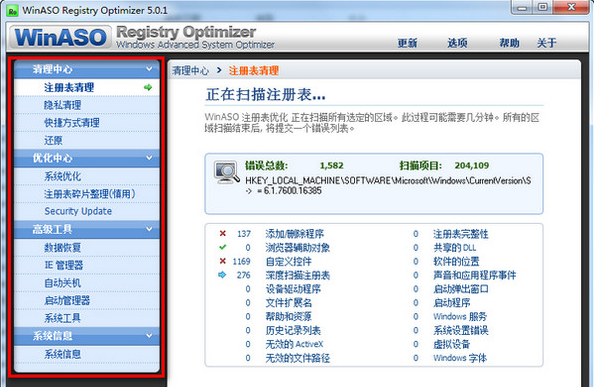Click the magnifier computer scan icon
Viewport: 594px width, 387px height.
(x=226, y=172)
